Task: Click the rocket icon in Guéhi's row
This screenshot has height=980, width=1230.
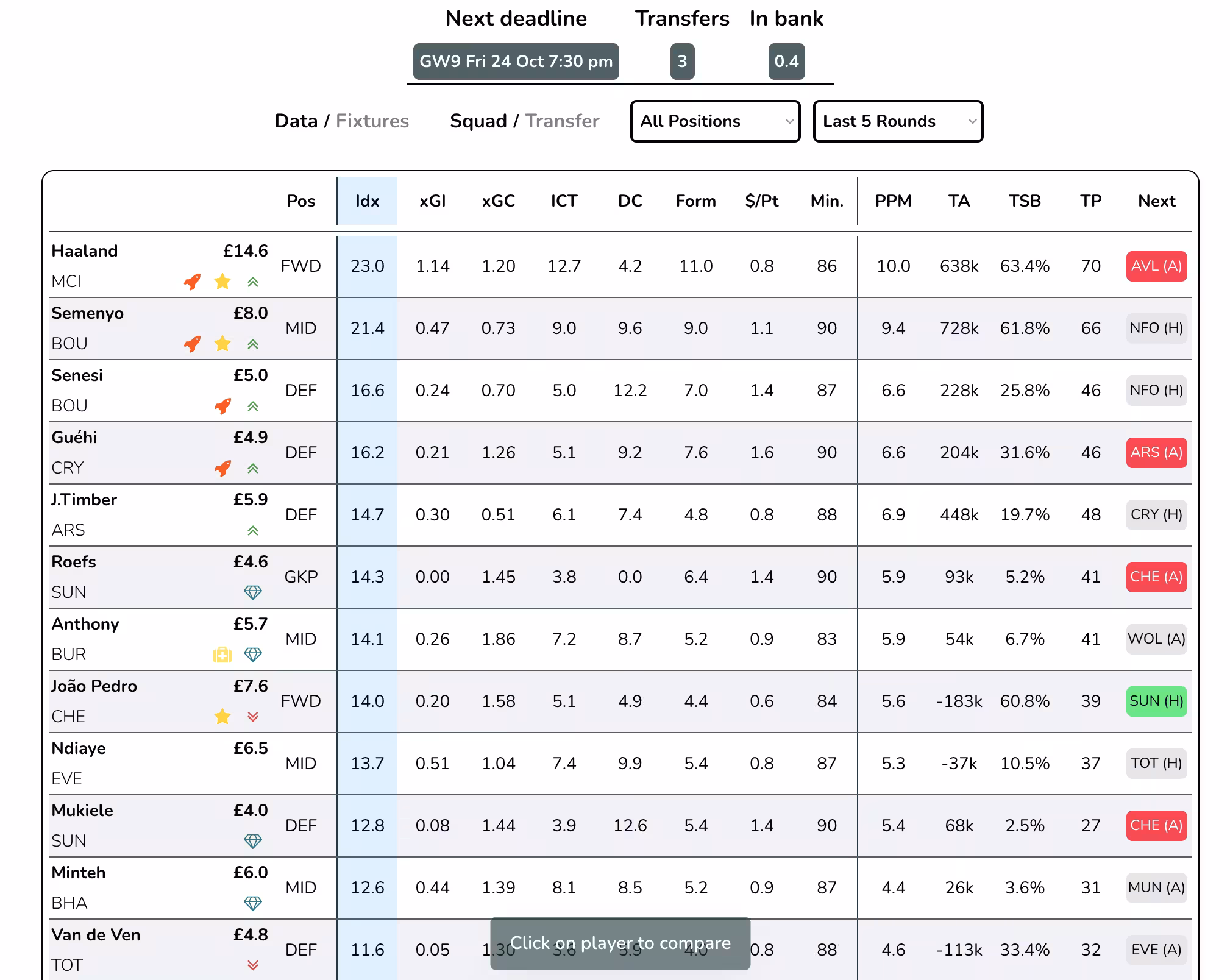Action: pos(222,468)
